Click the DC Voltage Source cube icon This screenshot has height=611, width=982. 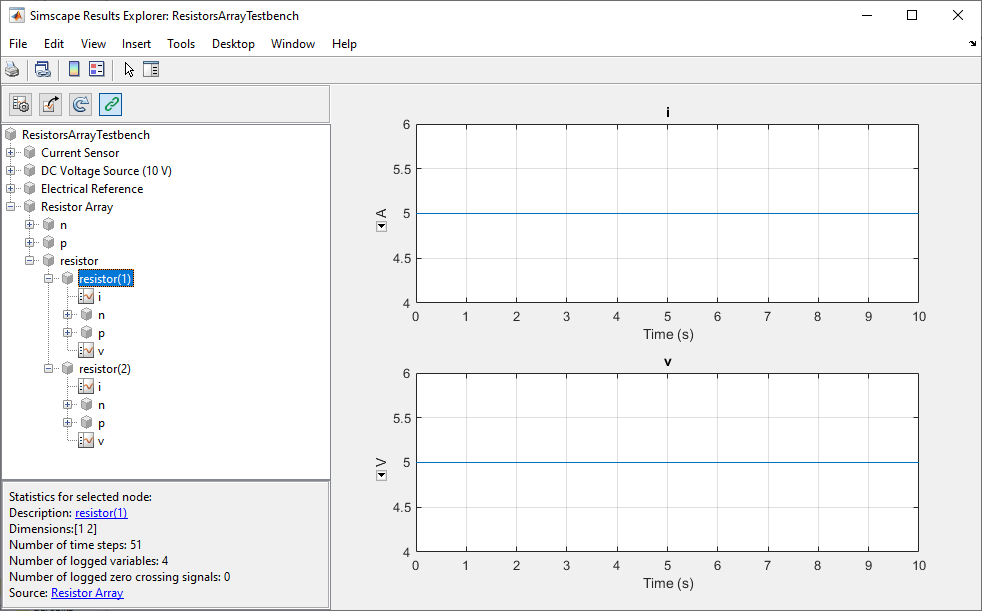[29, 171]
